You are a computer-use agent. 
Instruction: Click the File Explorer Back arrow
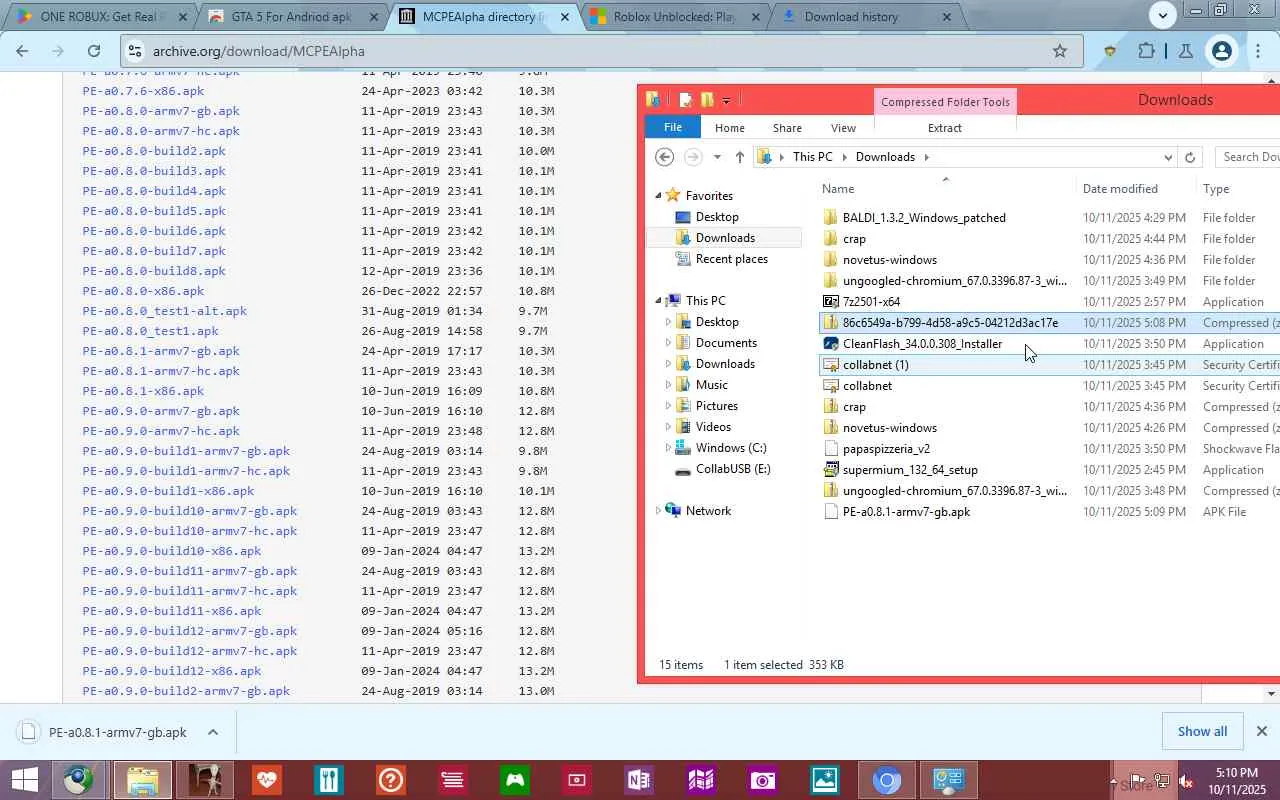[x=664, y=157]
